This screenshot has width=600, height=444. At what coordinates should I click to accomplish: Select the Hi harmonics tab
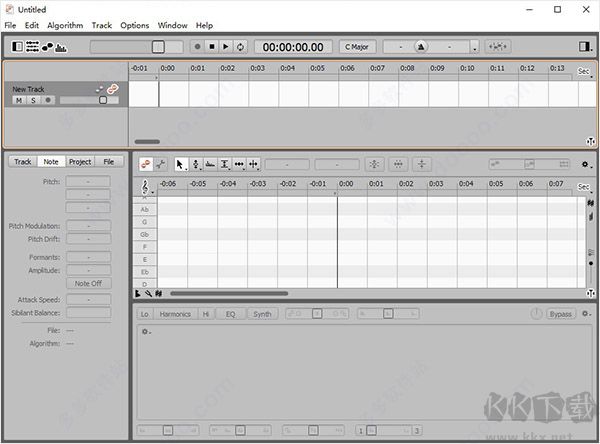206,314
